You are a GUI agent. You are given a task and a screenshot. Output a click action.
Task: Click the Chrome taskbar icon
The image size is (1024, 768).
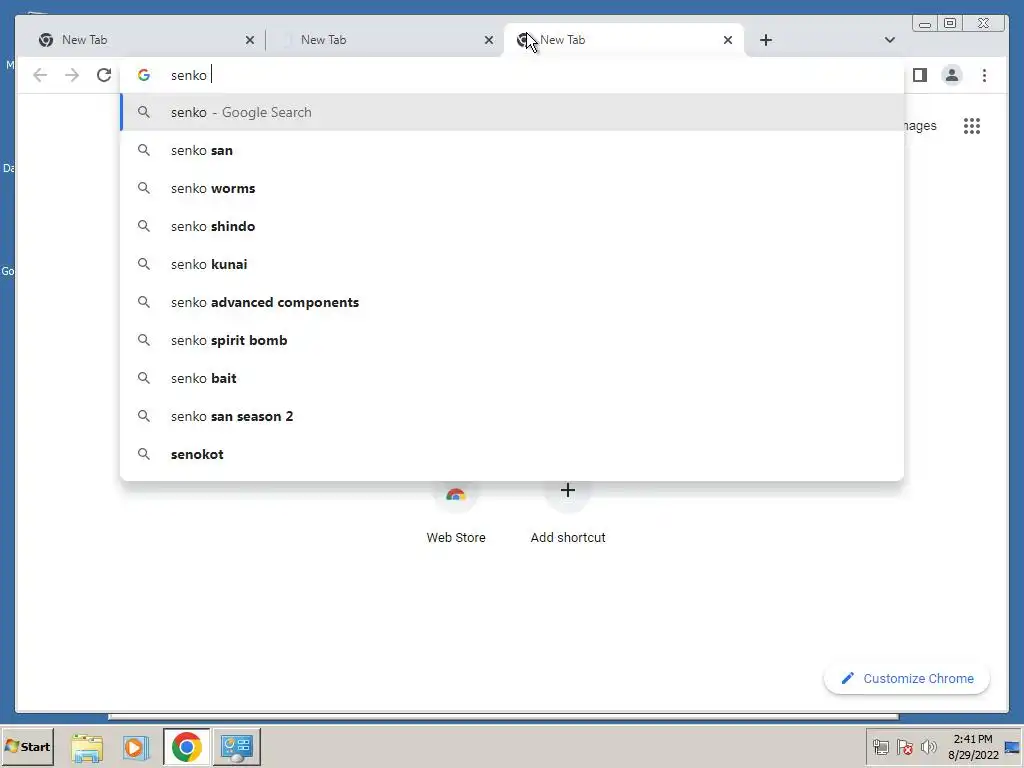tap(187, 747)
